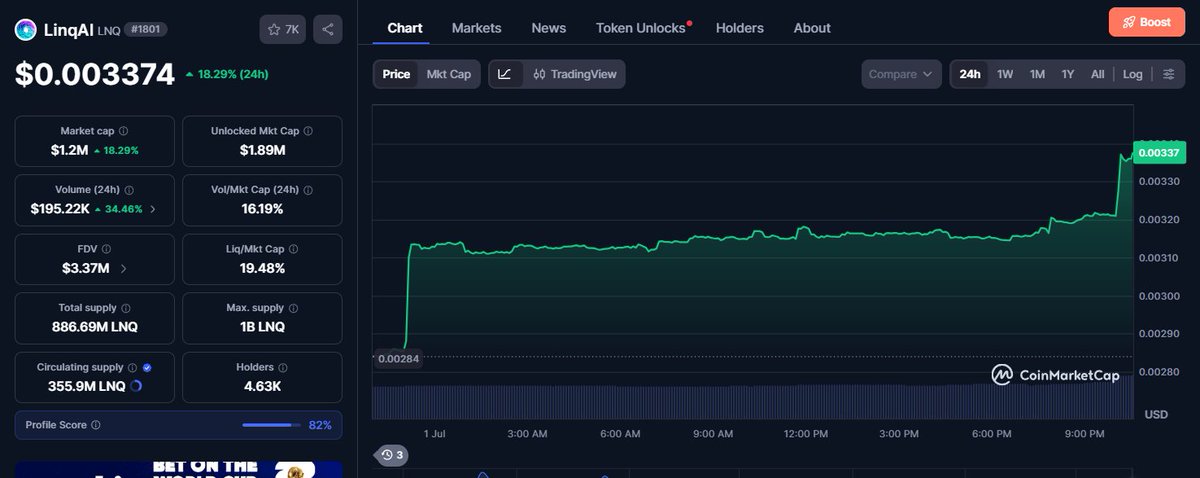Click Total supply info icon
The width and height of the screenshot is (1200, 478).
125,308
